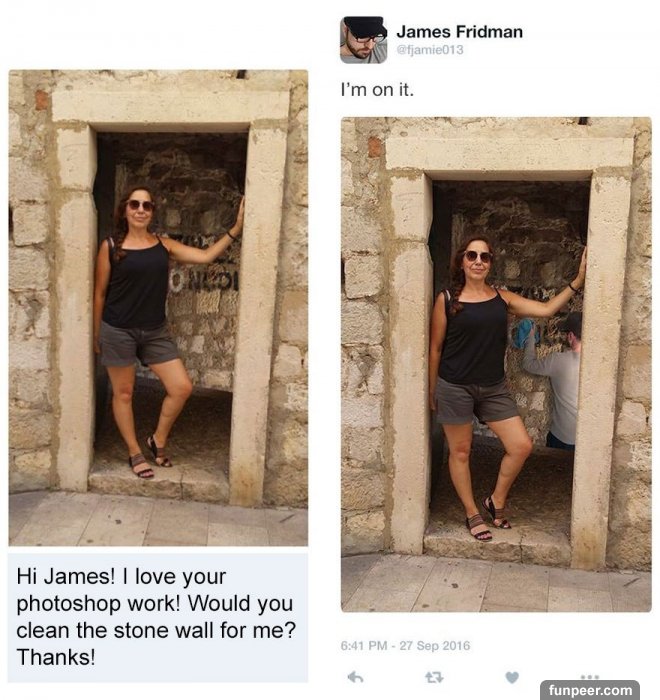Select the "I'm on it." tweet text
Screen dimensions: 660x700
pyautogui.click(x=377, y=90)
